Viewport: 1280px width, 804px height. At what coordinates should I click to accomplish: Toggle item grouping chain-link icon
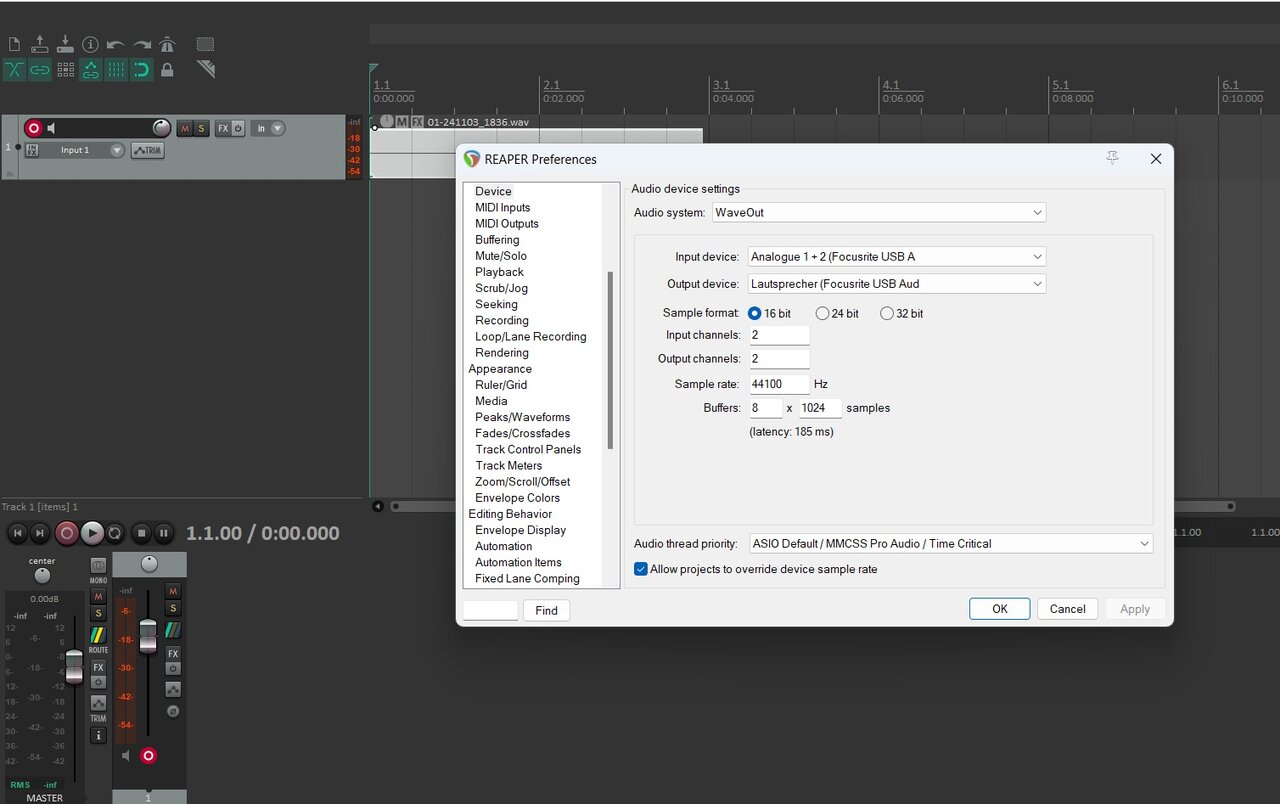click(40, 70)
